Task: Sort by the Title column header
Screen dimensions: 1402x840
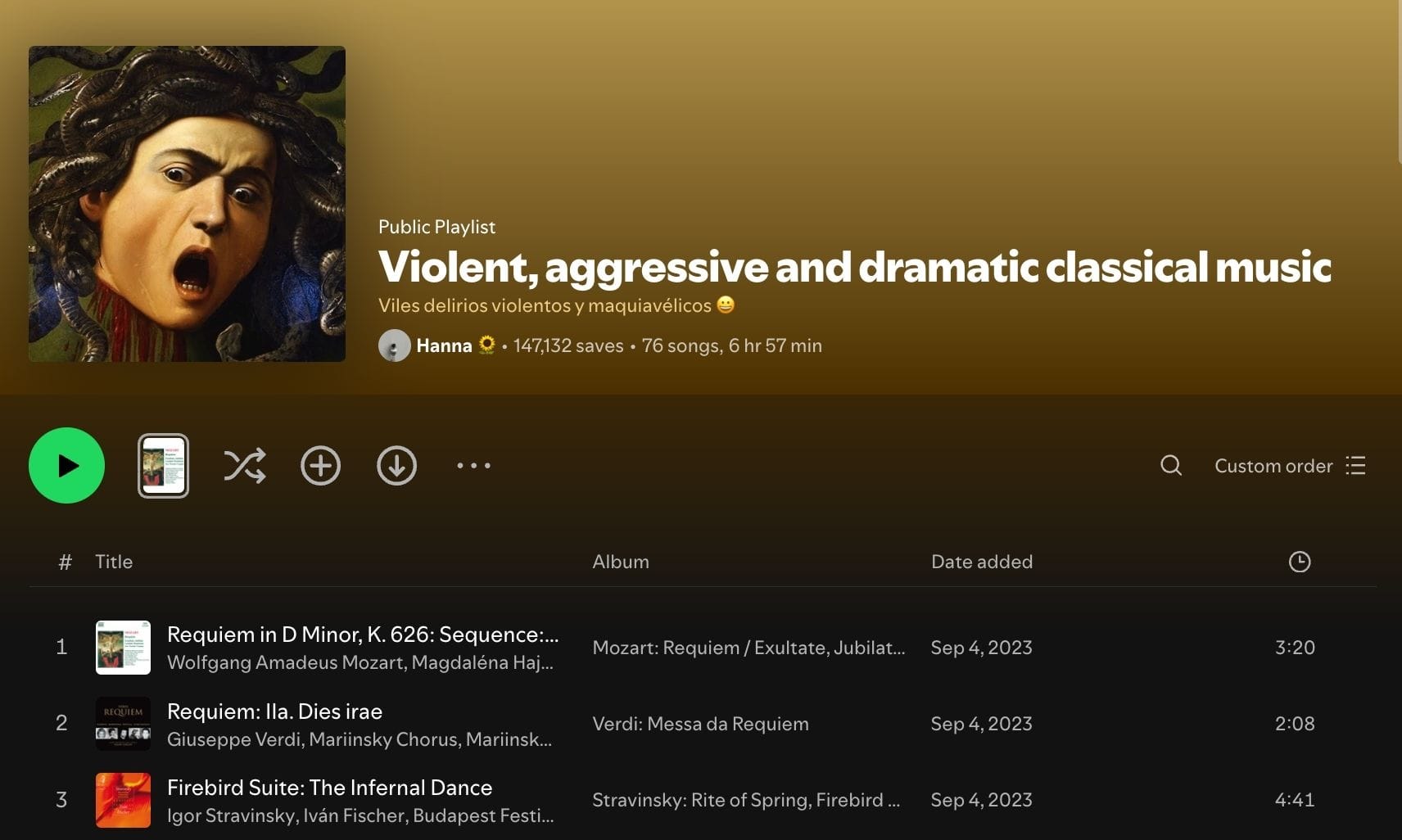Action: click(113, 562)
